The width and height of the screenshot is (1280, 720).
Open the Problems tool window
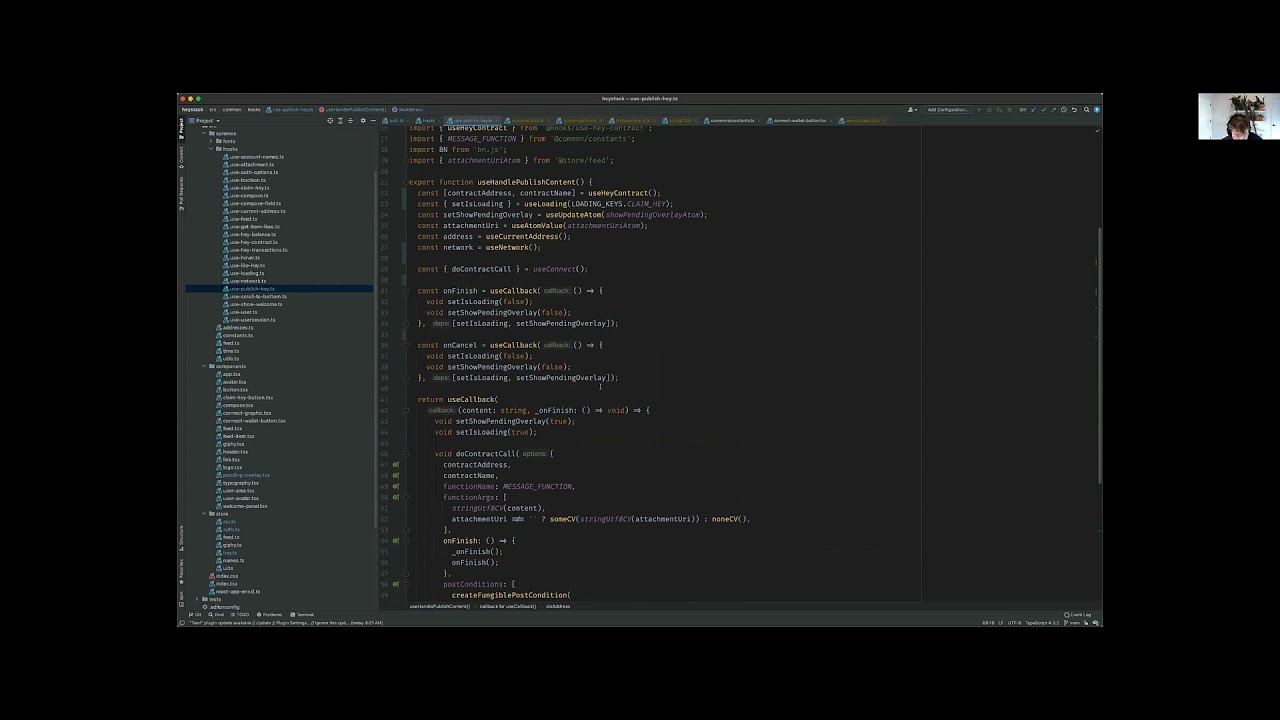(x=270, y=615)
